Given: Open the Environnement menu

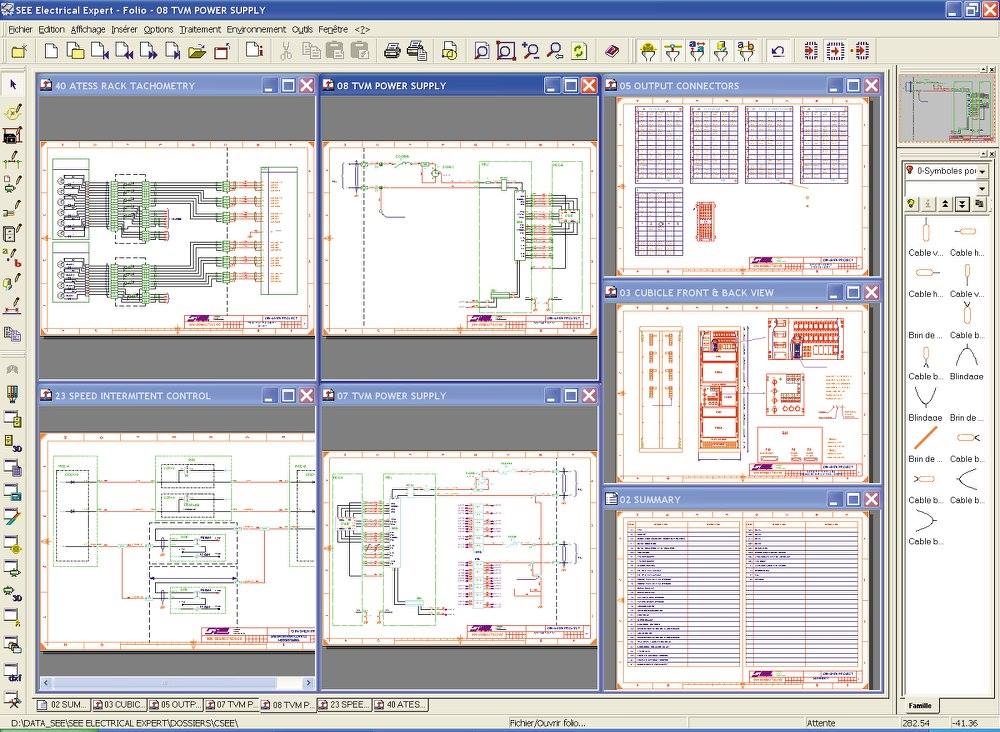Looking at the screenshot, I should click(256, 29).
